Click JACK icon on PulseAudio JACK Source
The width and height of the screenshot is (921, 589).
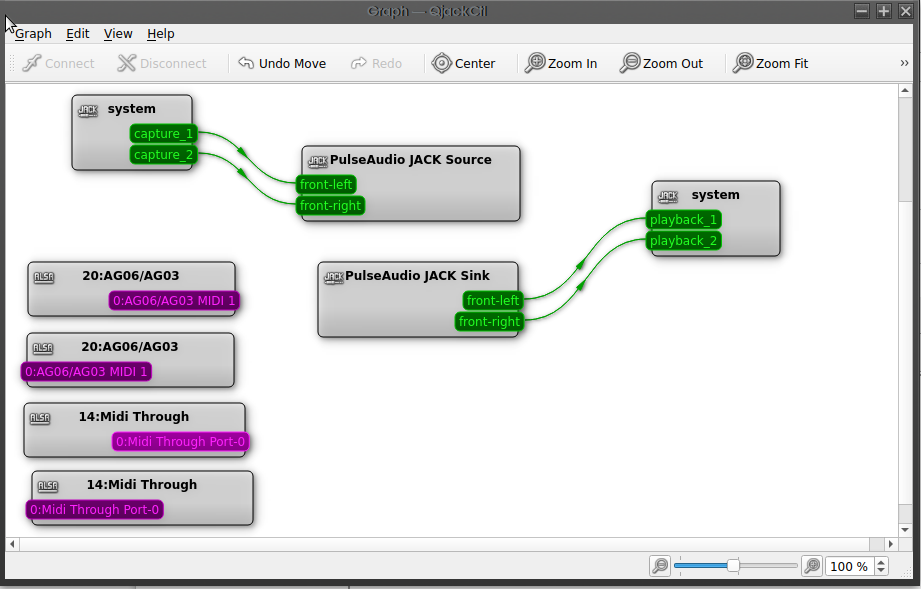pyautogui.click(x=318, y=161)
